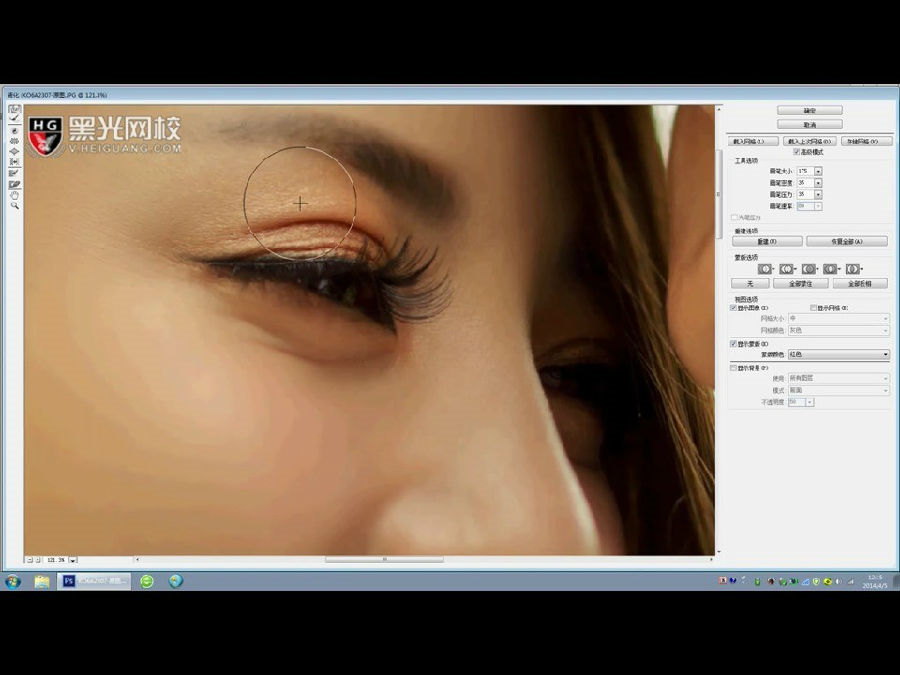Select the Freeze Mask tool

(x=14, y=173)
